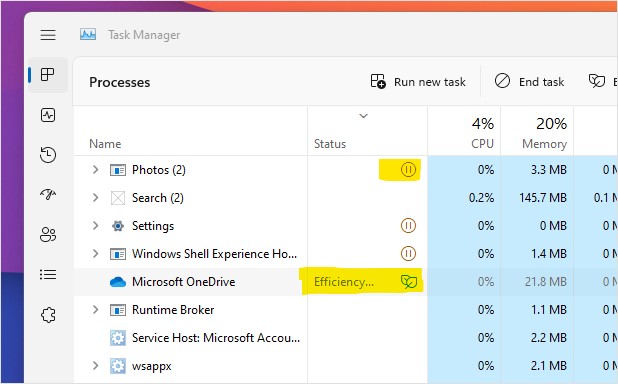Image resolution: width=618 pixels, height=384 pixels.
Task: Sort processes by the Status column
Action: coord(330,144)
